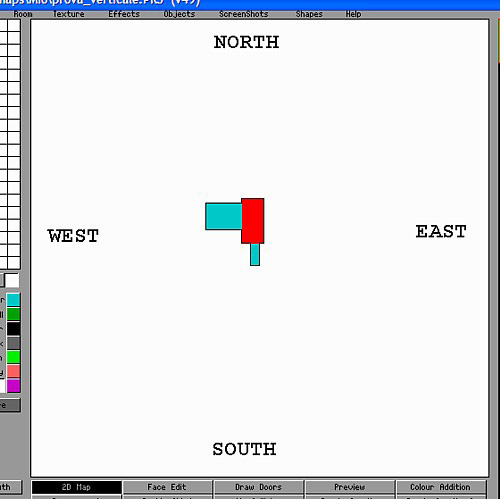Viewport: 500px width, 499px height.
Task: Open Colour Addition
Action: 441,487
